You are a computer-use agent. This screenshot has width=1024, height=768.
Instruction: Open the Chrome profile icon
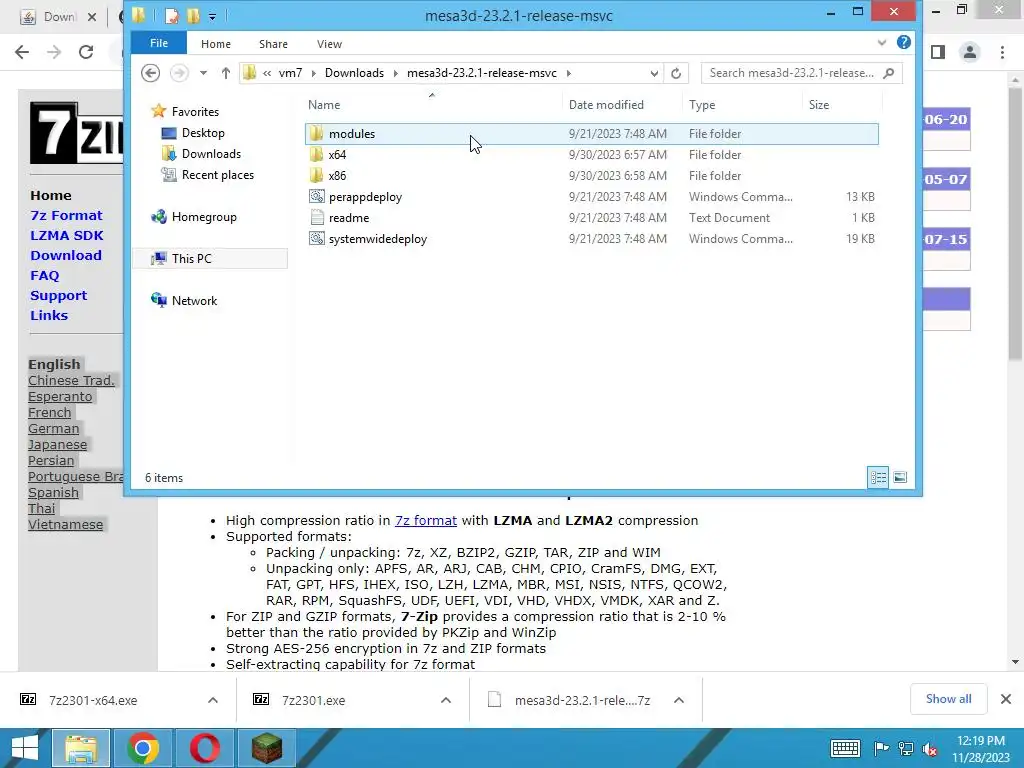click(x=970, y=52)
